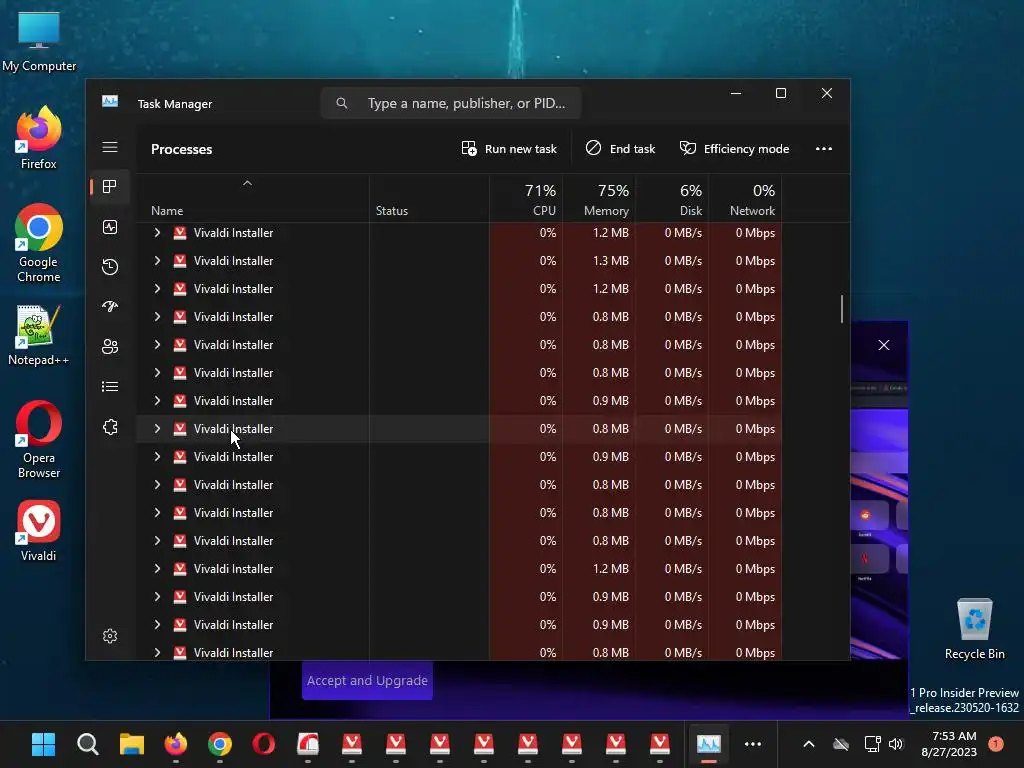1024x768 pixels.
Task: Switch to Chrome from the taskbar
Action: (x=219, y=744)
